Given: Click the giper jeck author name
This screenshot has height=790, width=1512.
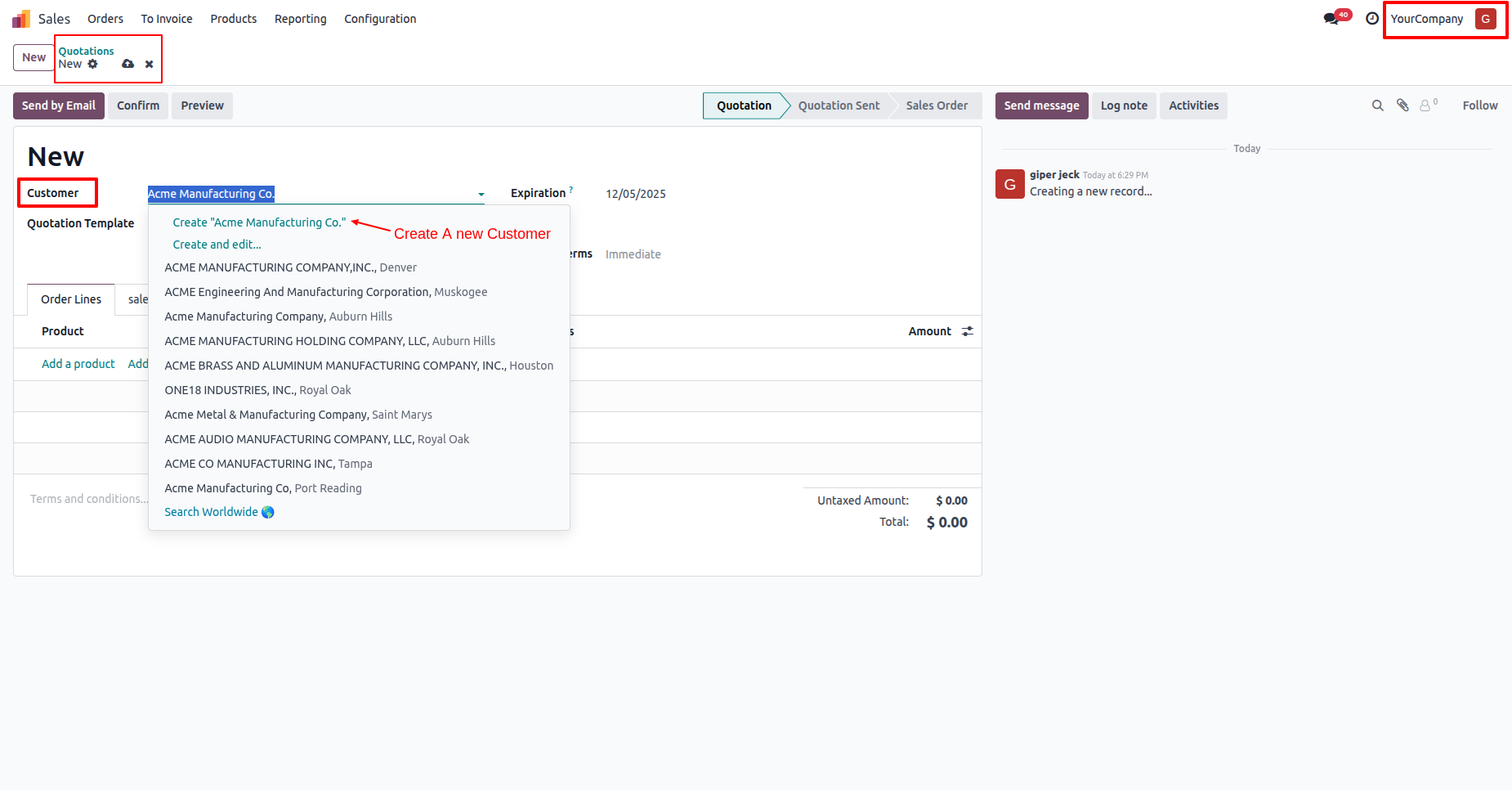Looking at the screenshot, I should [1054, 175].
